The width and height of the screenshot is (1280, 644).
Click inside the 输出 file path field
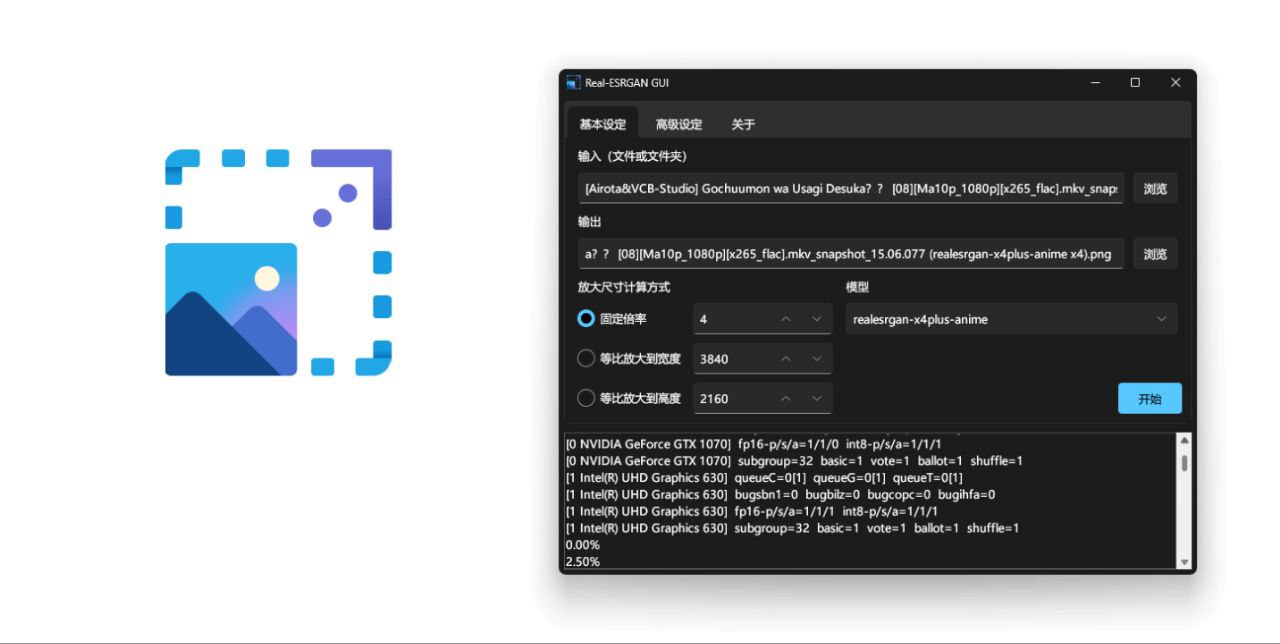[850, 254]
